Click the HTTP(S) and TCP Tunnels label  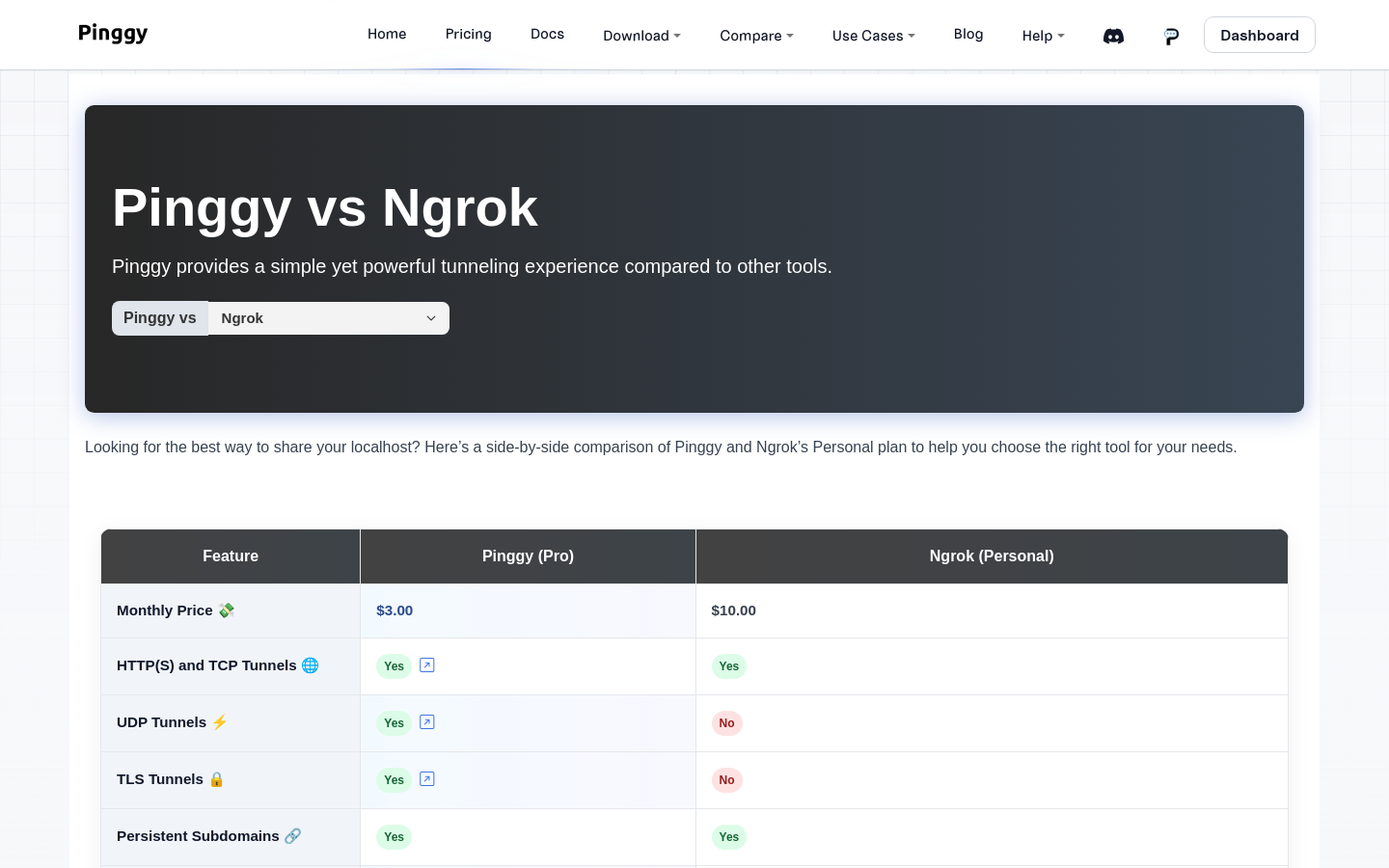tap(217, 665)
